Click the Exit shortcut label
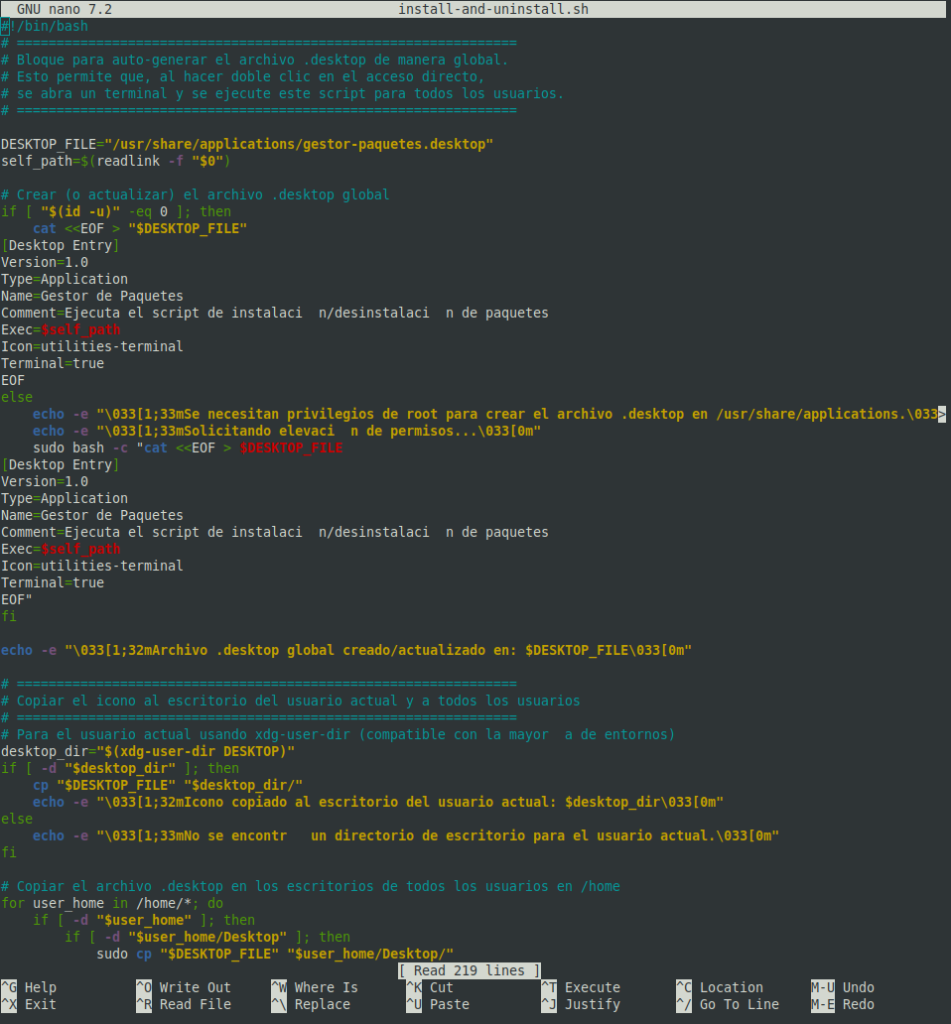This screenshot has height=1024, width=951. coord(29,1004)
